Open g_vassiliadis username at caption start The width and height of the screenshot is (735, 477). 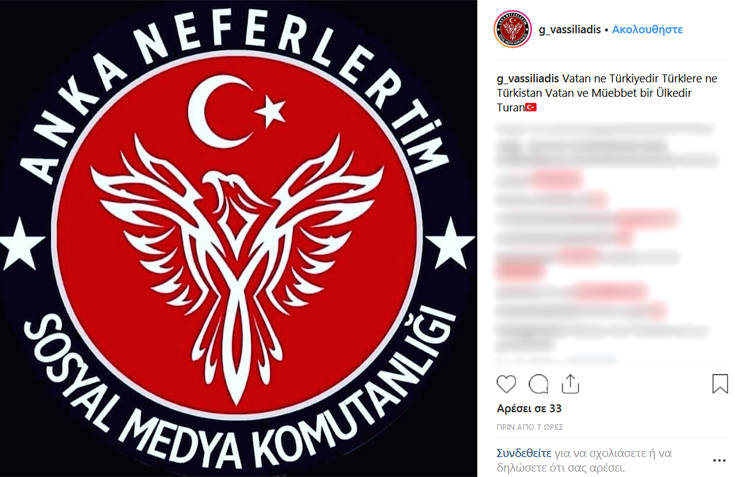pos(528,78)
